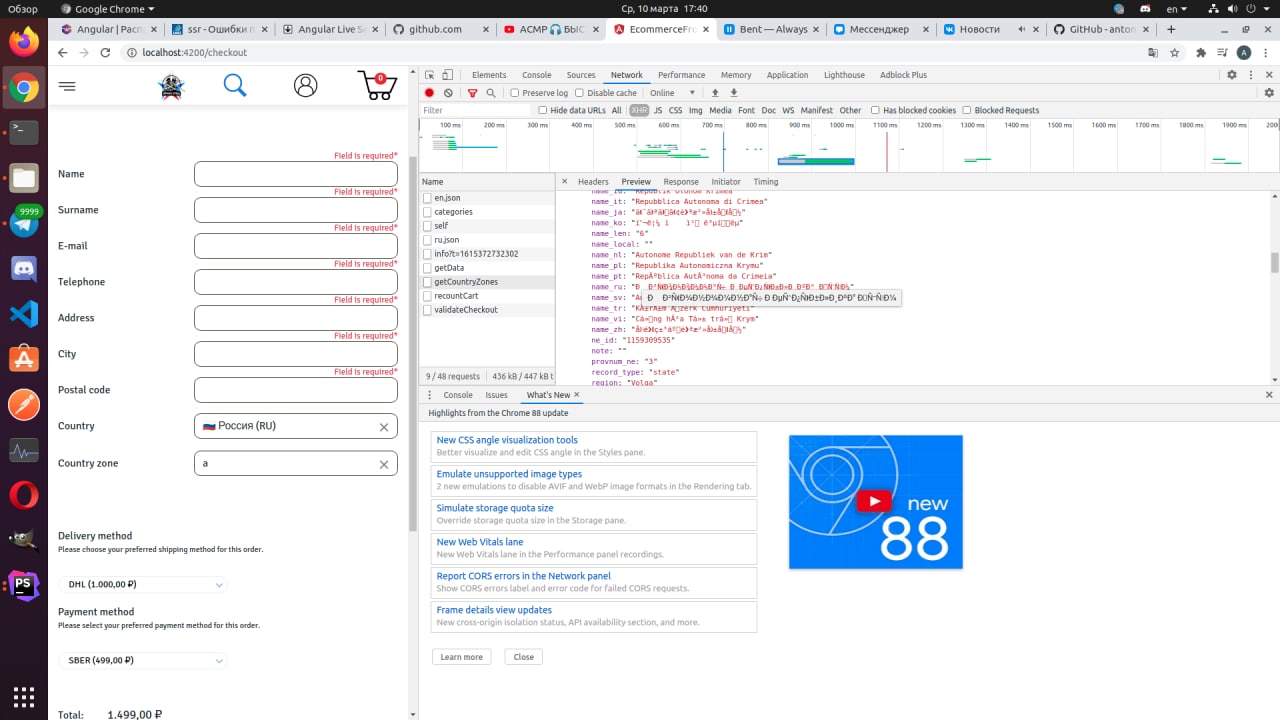Switch to the Elements panel tab

tap(489, 75)
